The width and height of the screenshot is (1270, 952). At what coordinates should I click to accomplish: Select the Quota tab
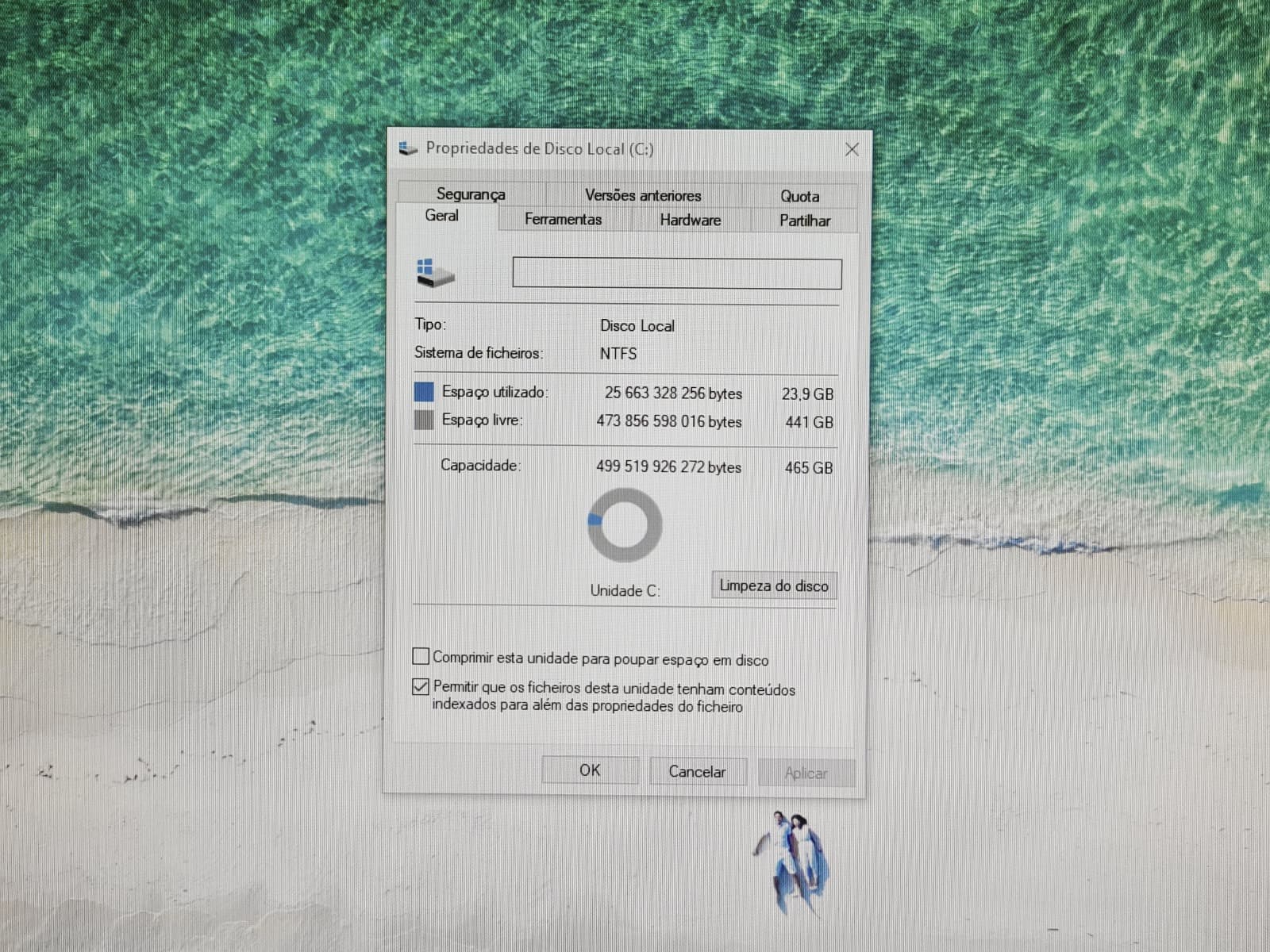tap(799, 196)
